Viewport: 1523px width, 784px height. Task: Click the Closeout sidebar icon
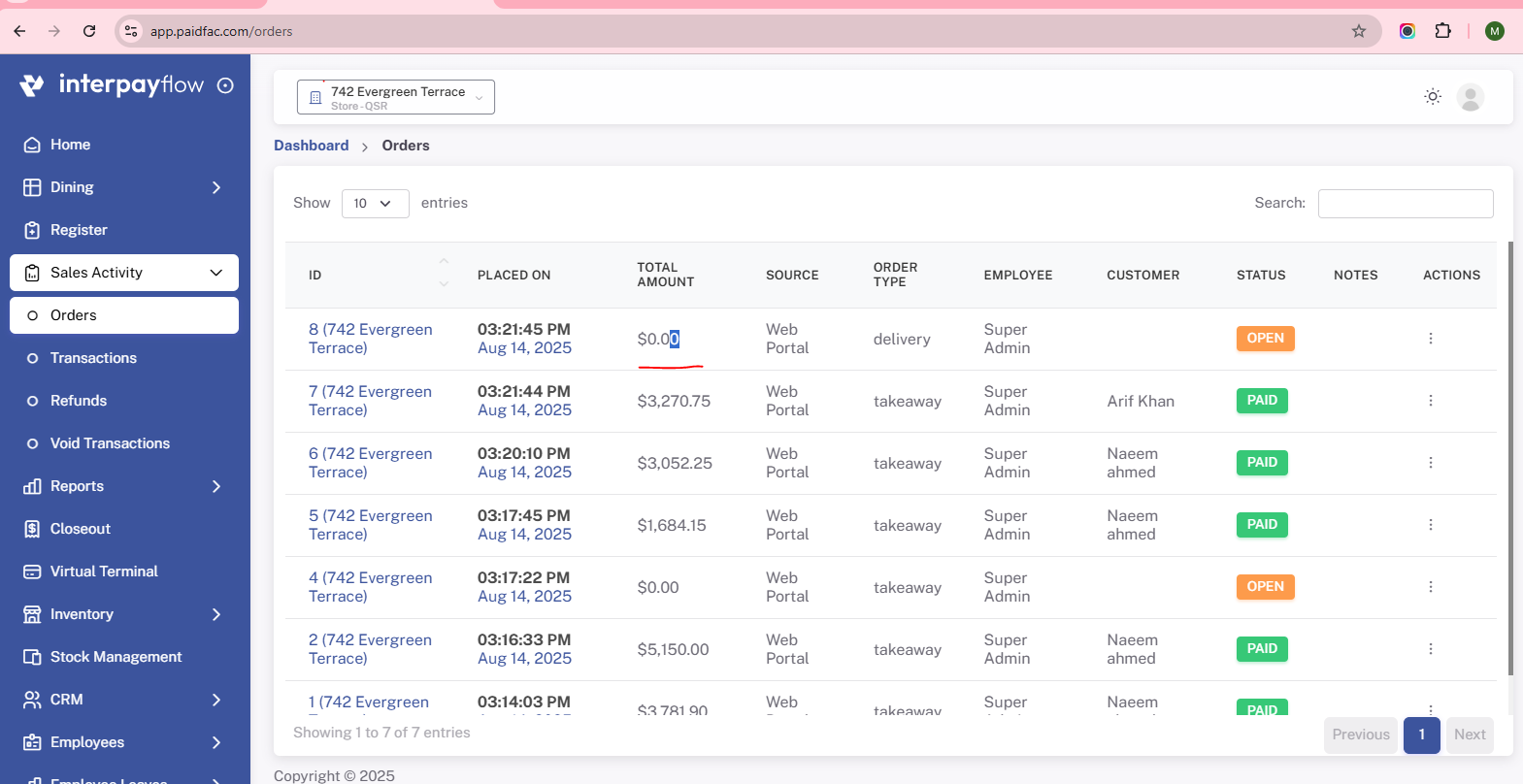click(32, 529)
